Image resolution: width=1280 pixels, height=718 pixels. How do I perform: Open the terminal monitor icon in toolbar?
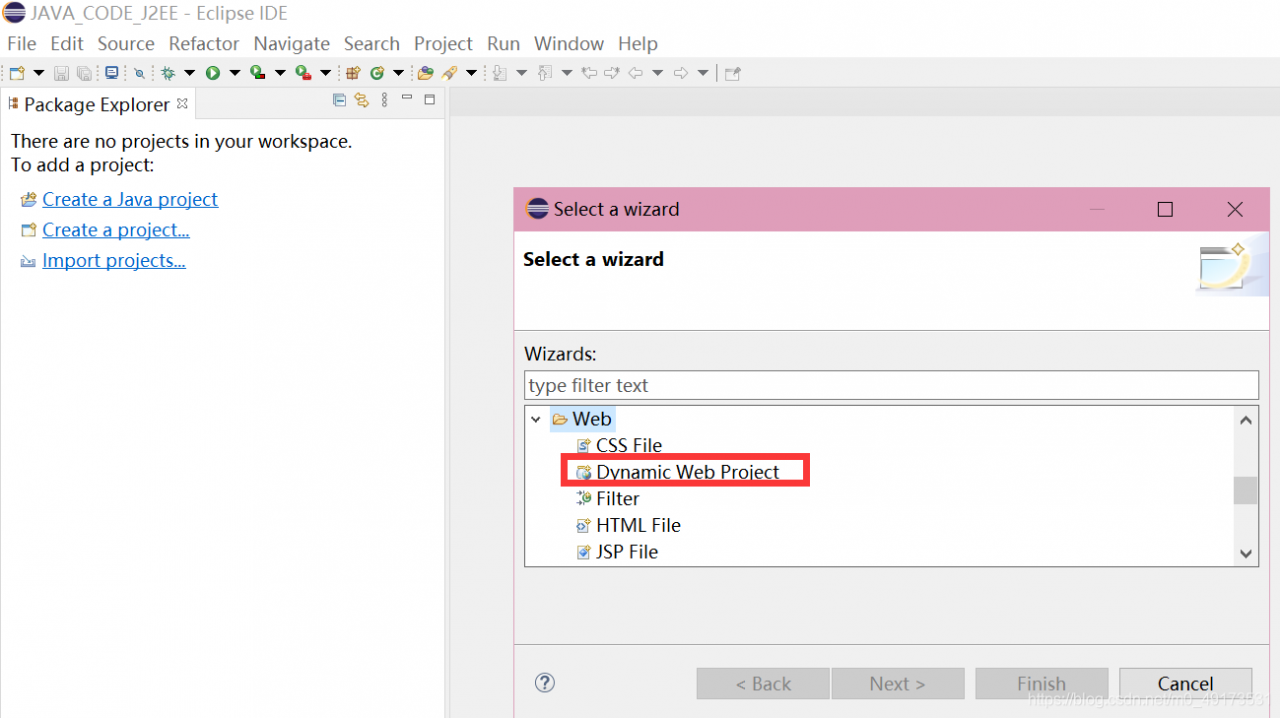click(111, 73)
